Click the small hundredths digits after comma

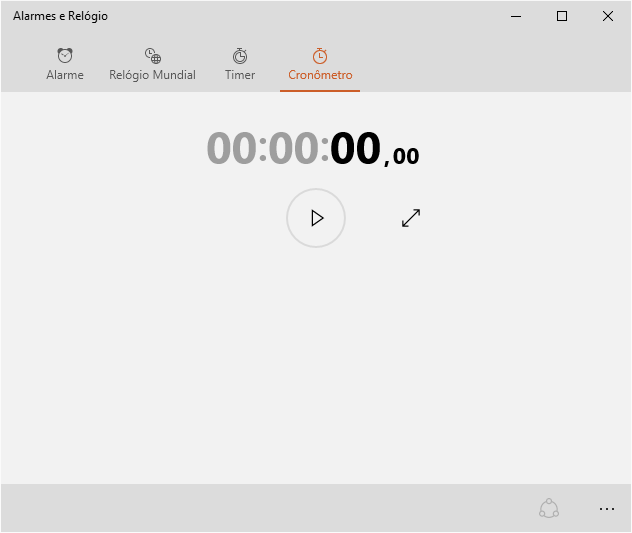coord(406,156)
